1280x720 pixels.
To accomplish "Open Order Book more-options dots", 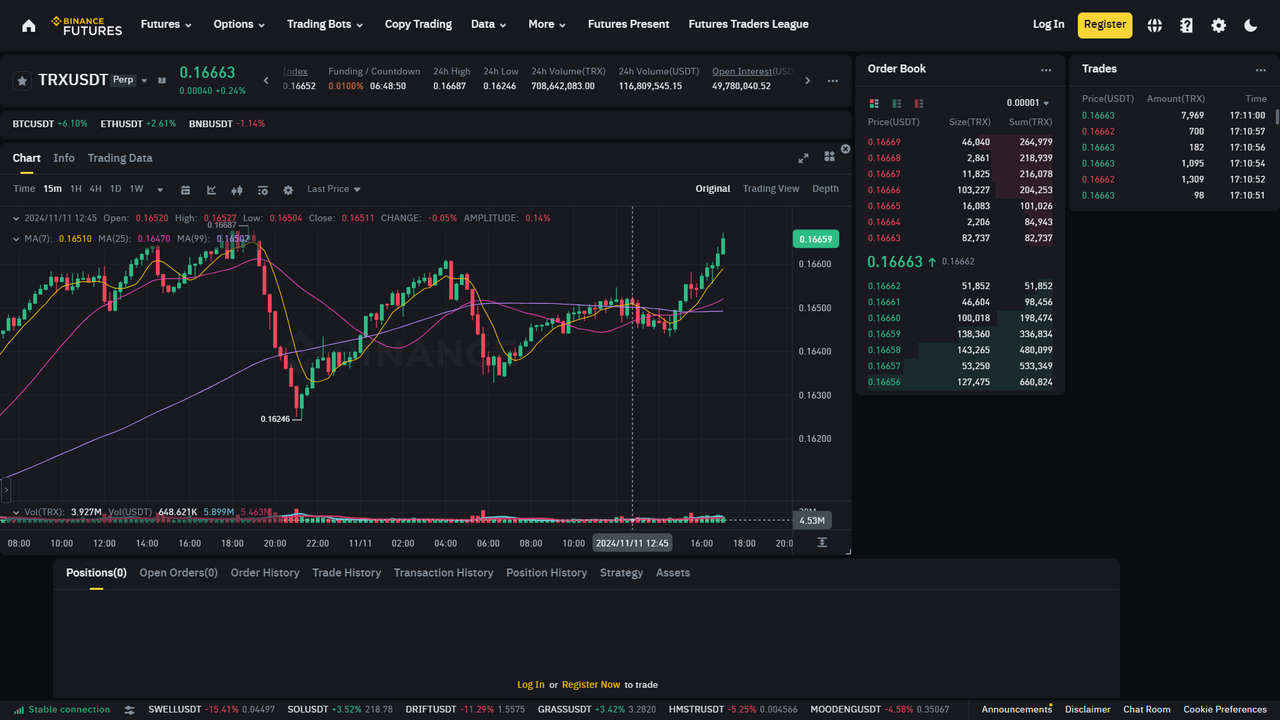I will click(x=1046, y=70).
